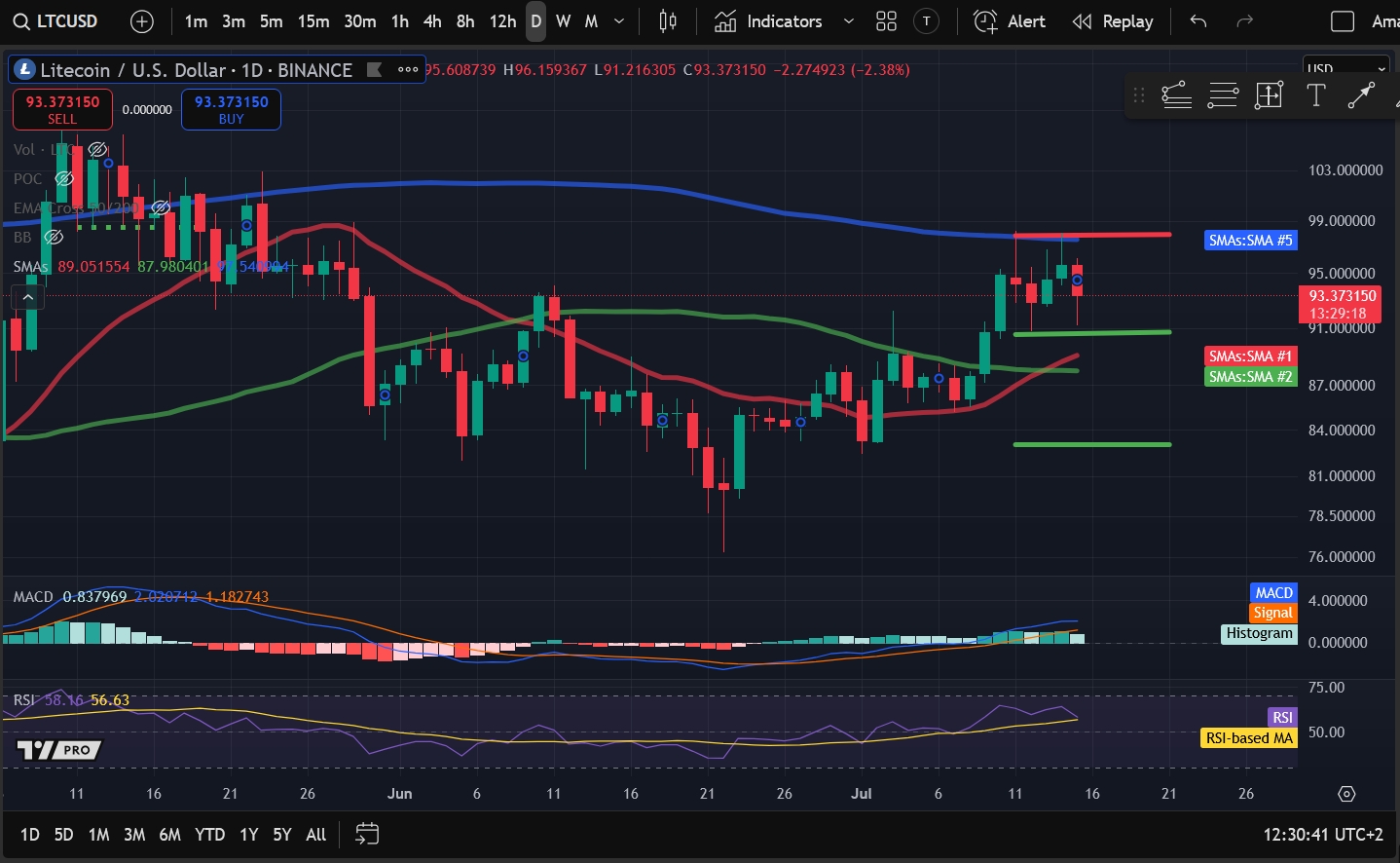
Task: Select the arrow line drawing tool
Action: click(x=1360, y=95)
